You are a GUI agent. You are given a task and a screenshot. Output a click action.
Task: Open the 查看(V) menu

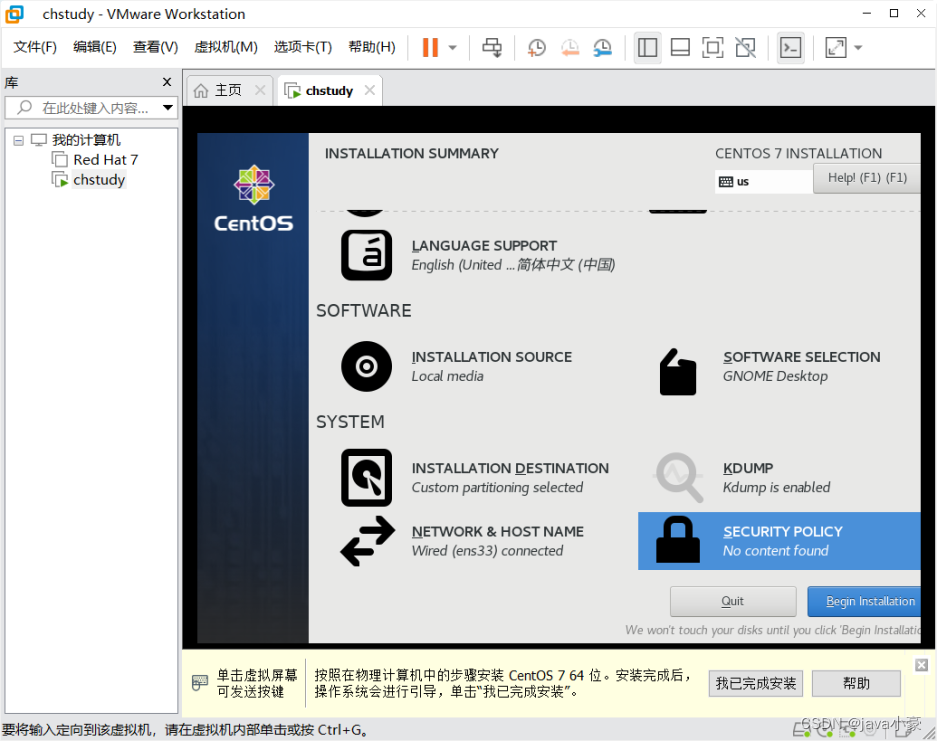point(155,47)
